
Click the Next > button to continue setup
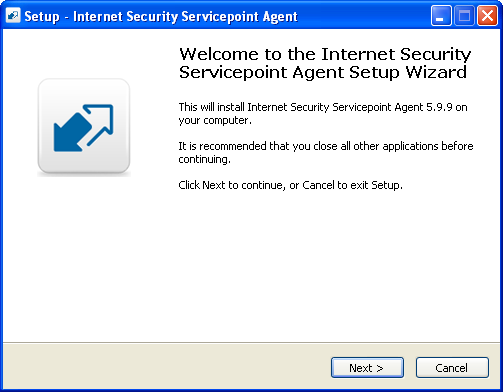coord(367,368)
